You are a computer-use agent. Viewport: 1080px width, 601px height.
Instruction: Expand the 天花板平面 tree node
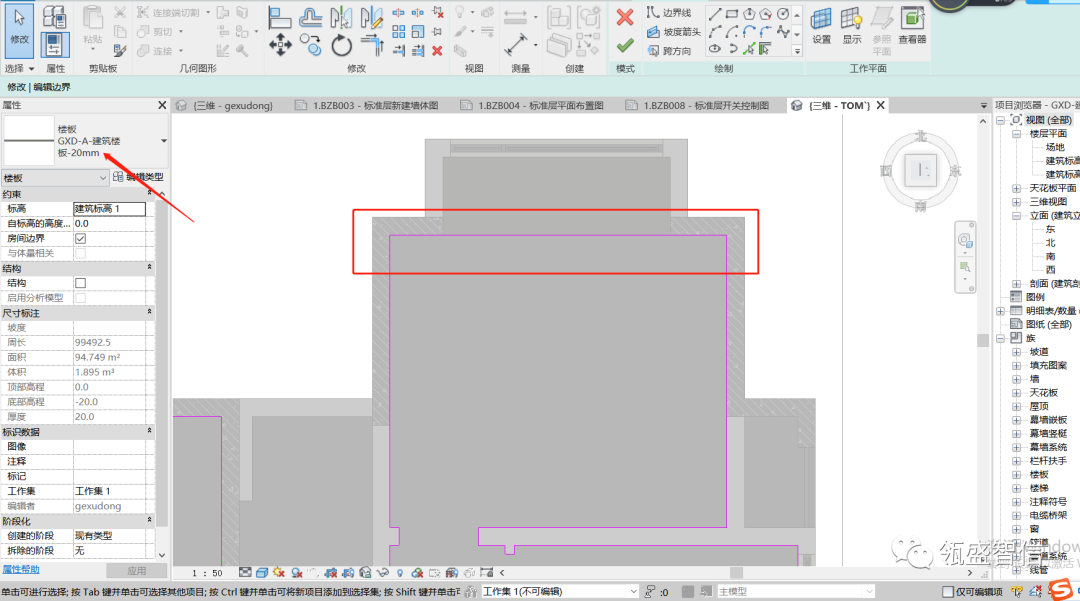pos(1017,188)
